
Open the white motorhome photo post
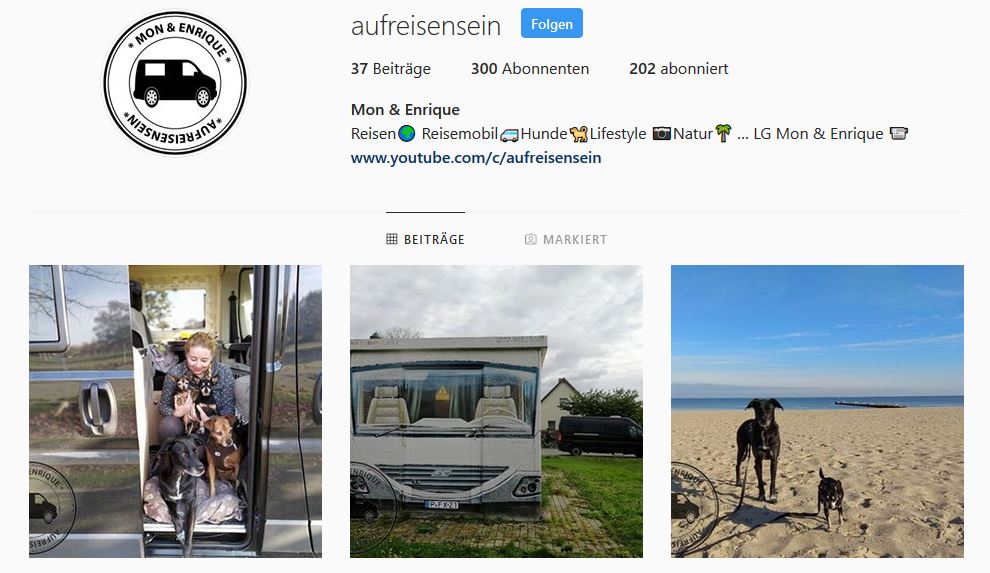pos(496,411)
